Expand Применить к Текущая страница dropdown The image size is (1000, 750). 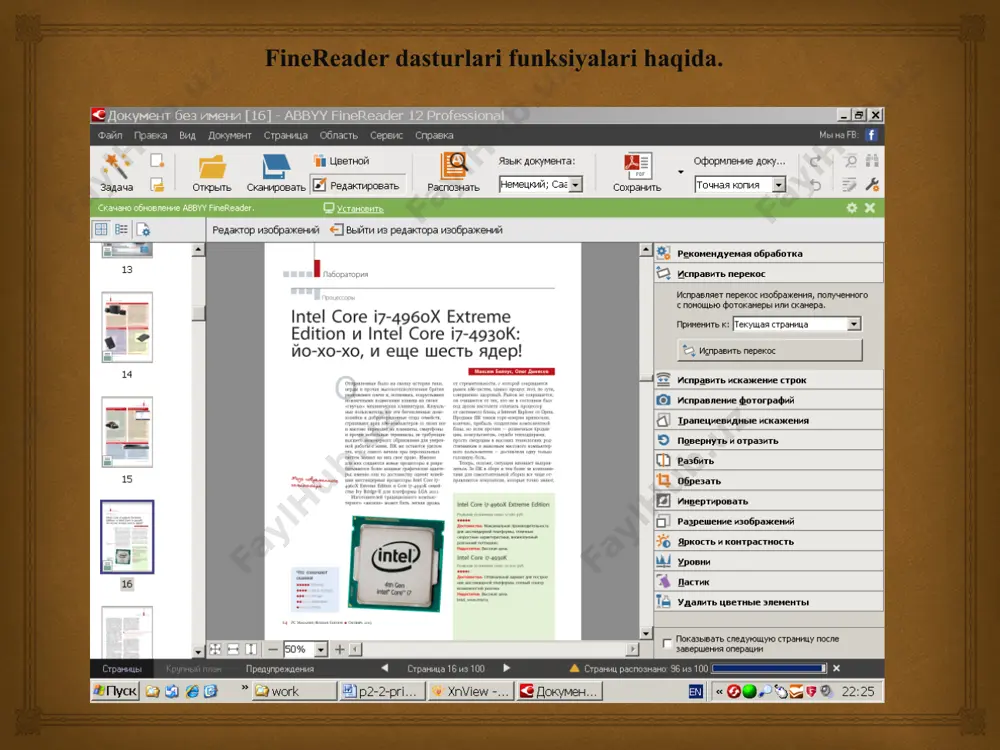click(x=854, y=324)
